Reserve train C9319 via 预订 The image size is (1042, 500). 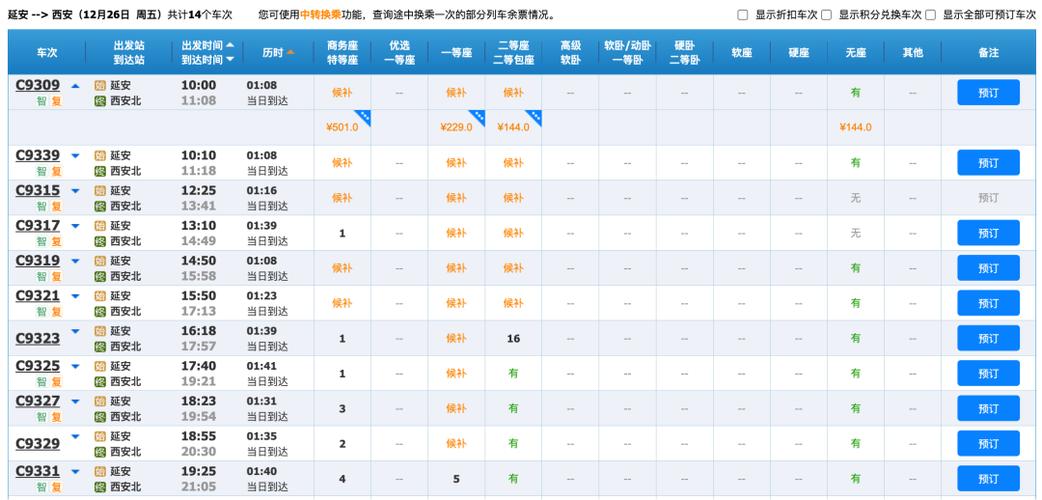[x=988, y=268]
